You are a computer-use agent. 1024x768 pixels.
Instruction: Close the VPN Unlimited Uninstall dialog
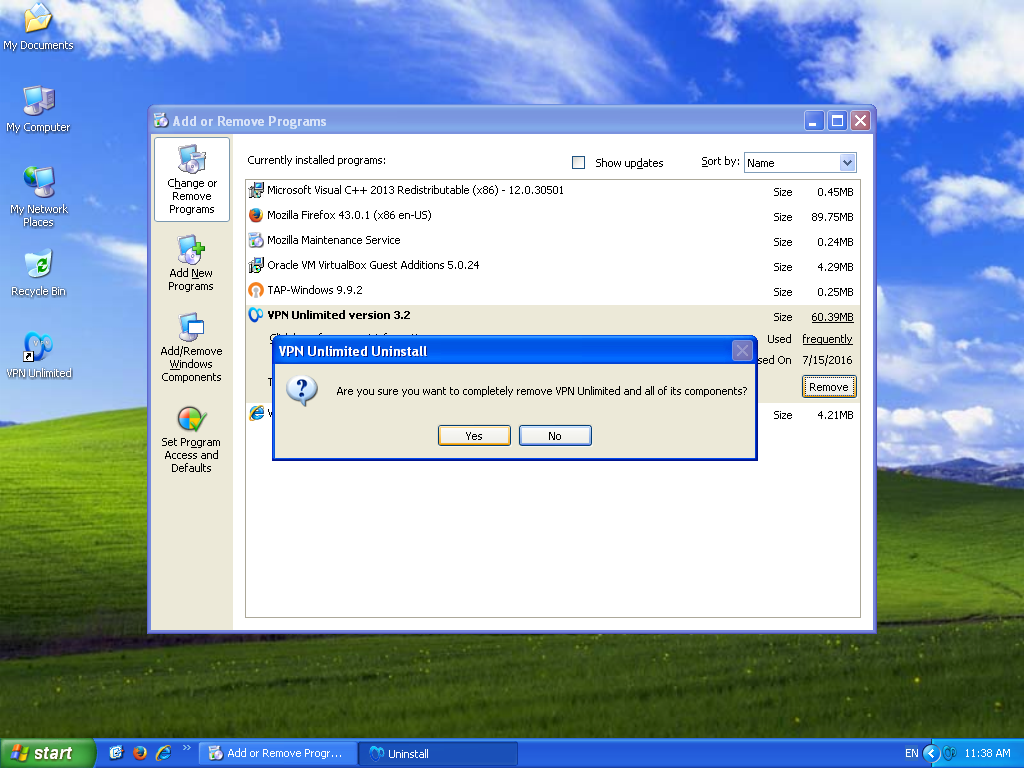(x=742, y=351)
